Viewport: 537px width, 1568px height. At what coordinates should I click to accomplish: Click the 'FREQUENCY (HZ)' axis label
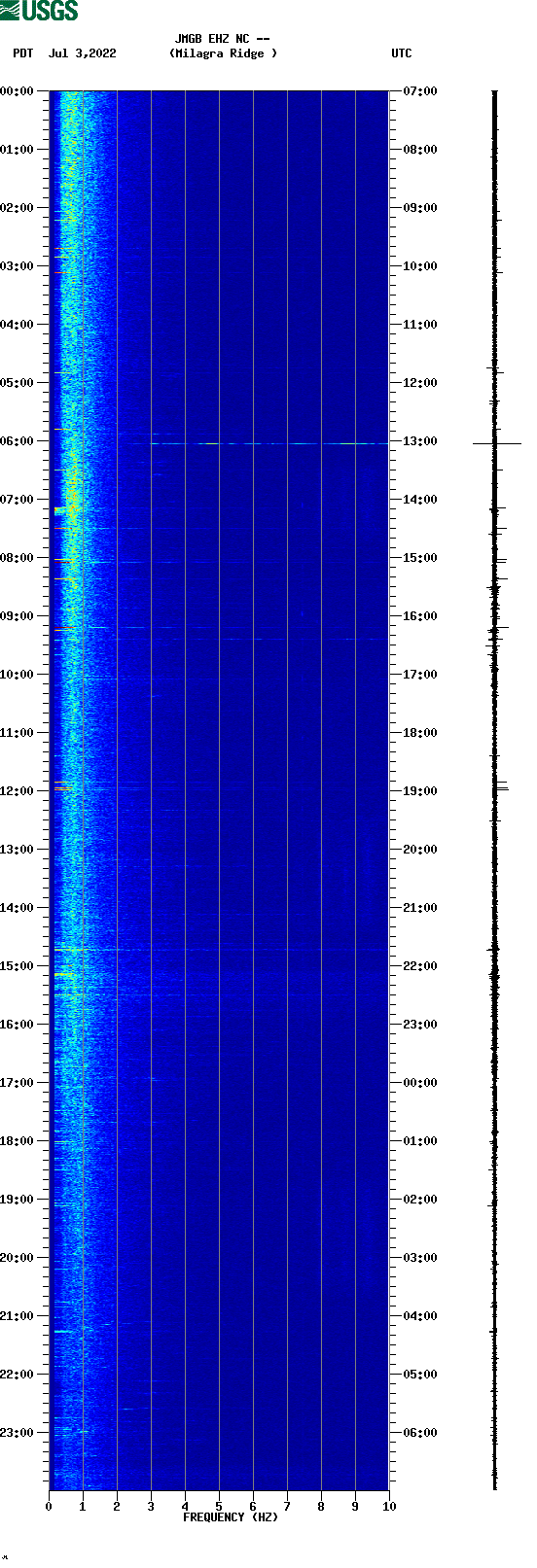click(231, 1517)
